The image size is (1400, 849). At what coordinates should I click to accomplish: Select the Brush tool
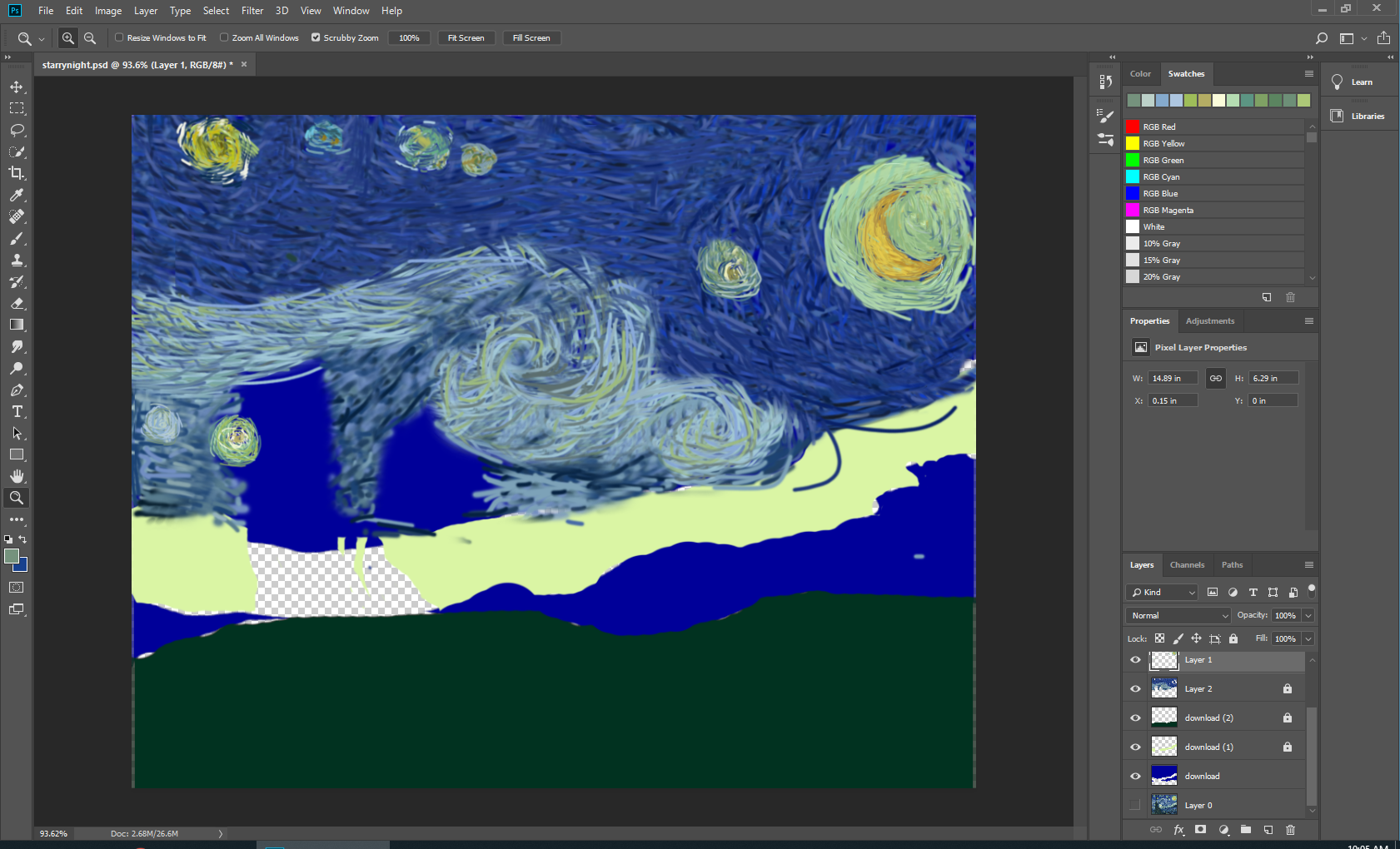point(17,238)
